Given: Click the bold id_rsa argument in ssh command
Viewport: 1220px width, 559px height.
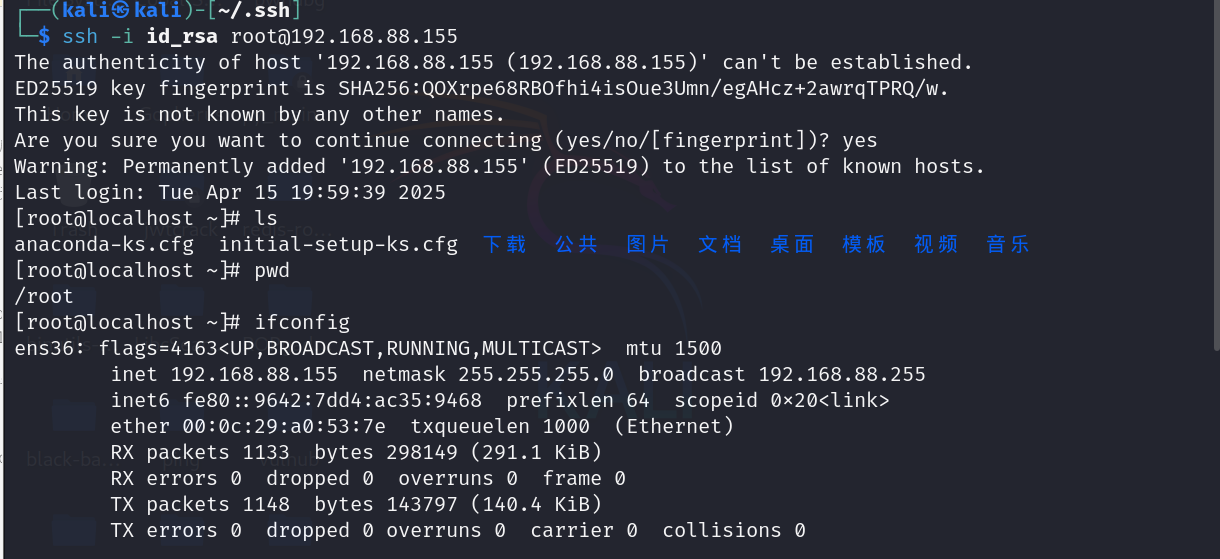Looking at the screenshot, I should click(182, 36).
